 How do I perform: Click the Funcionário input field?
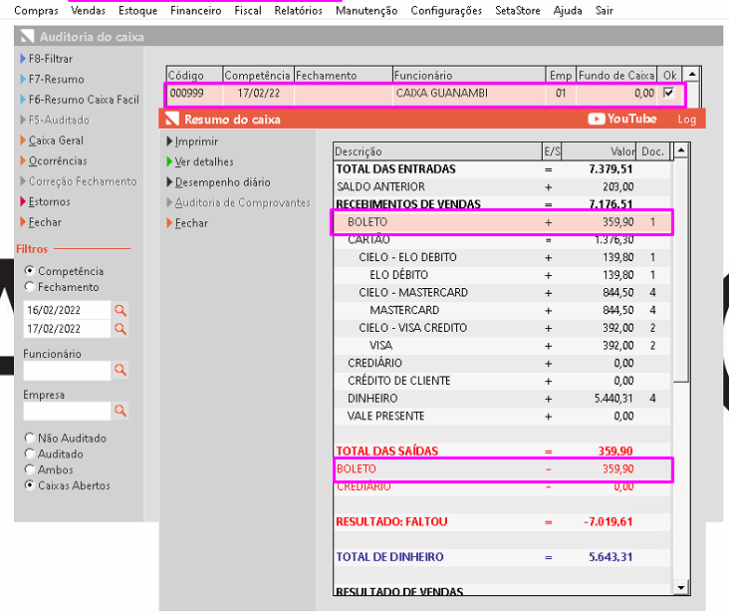[67, 371]
